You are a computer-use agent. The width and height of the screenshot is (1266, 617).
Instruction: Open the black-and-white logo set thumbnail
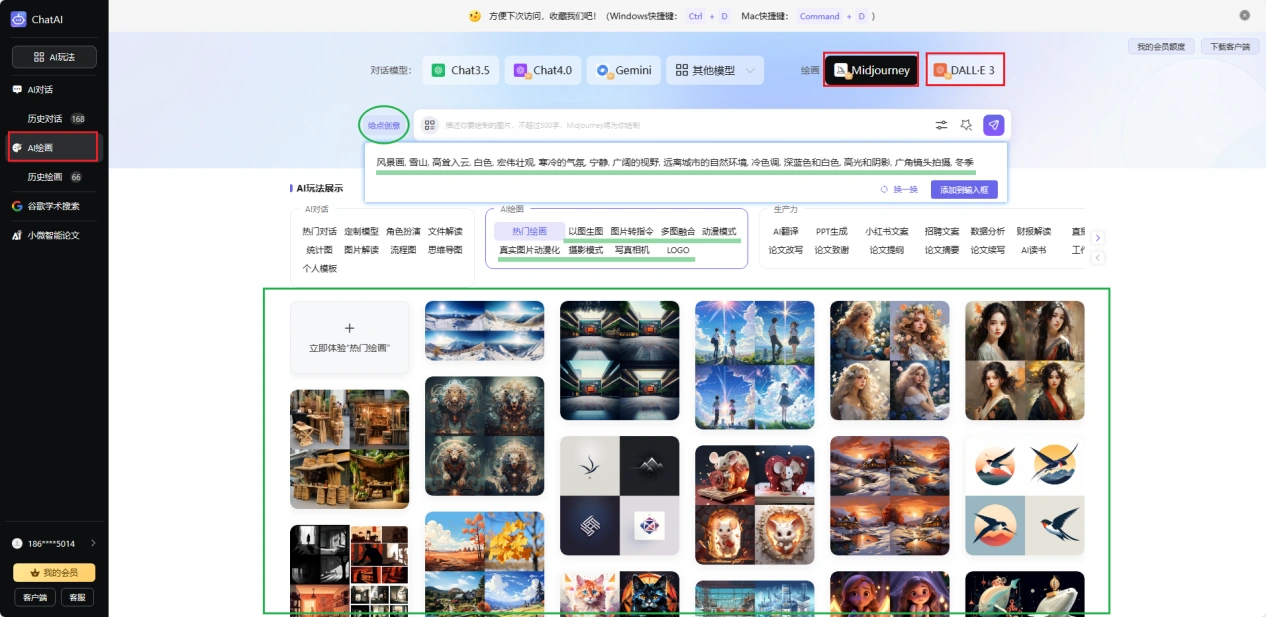619,496
